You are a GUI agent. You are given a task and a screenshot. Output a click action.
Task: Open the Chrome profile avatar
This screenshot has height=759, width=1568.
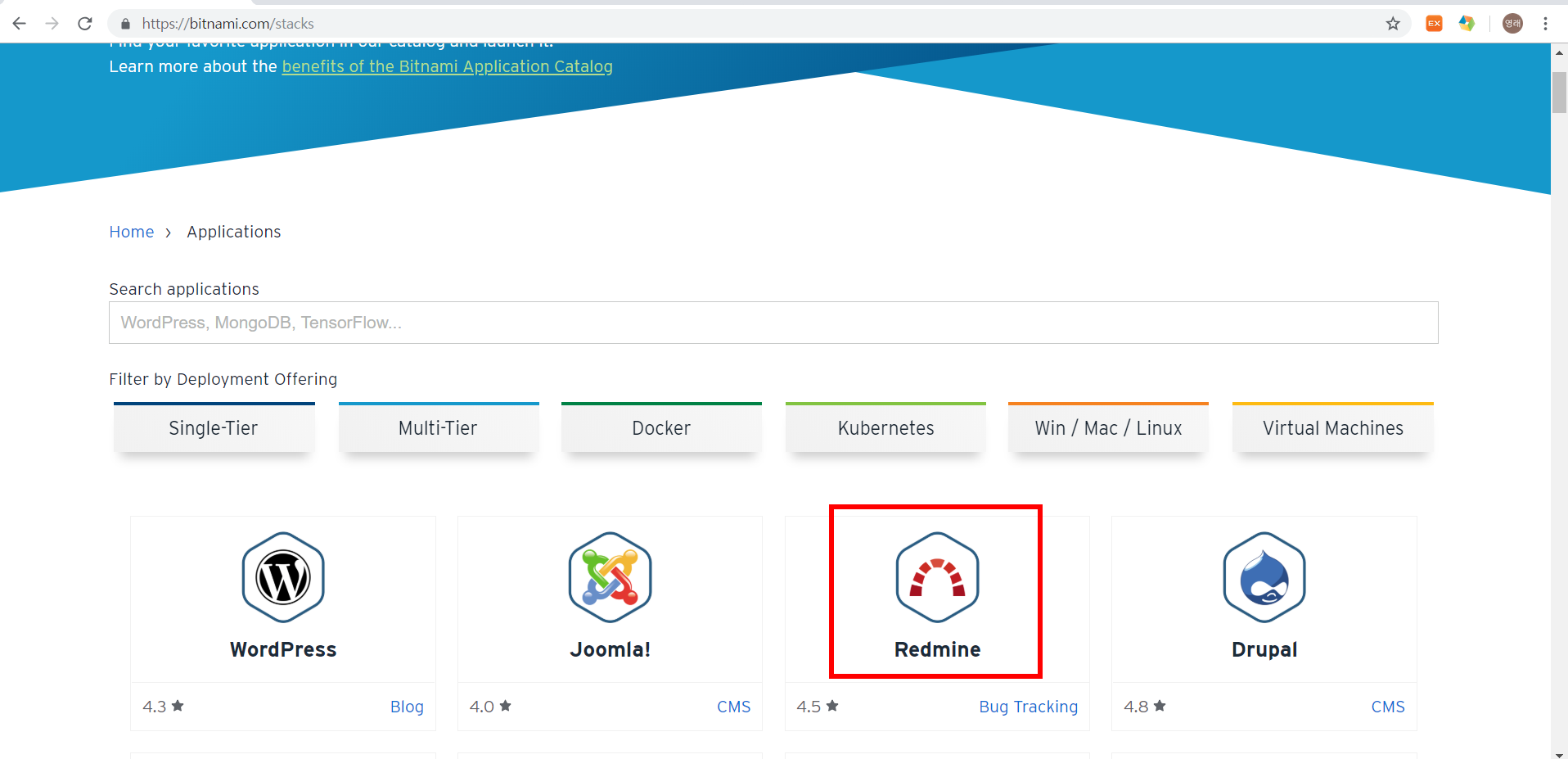(x=1512, y=24)
